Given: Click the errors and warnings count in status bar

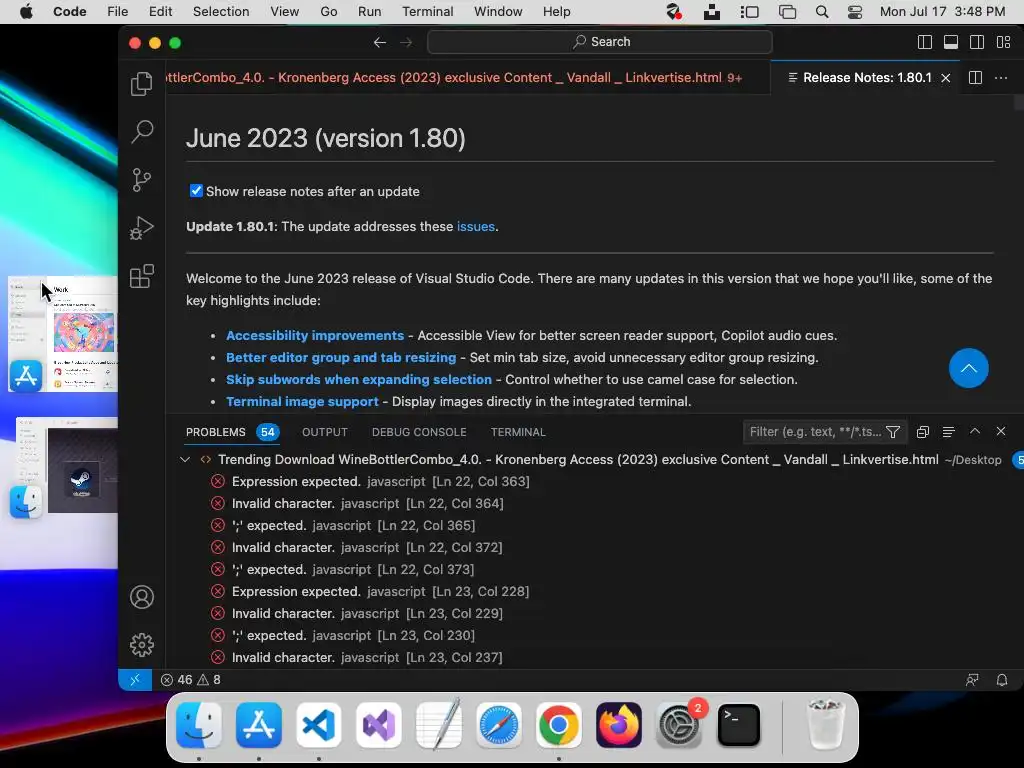Looking at the screenshot, I should click(x=191, y=680).
